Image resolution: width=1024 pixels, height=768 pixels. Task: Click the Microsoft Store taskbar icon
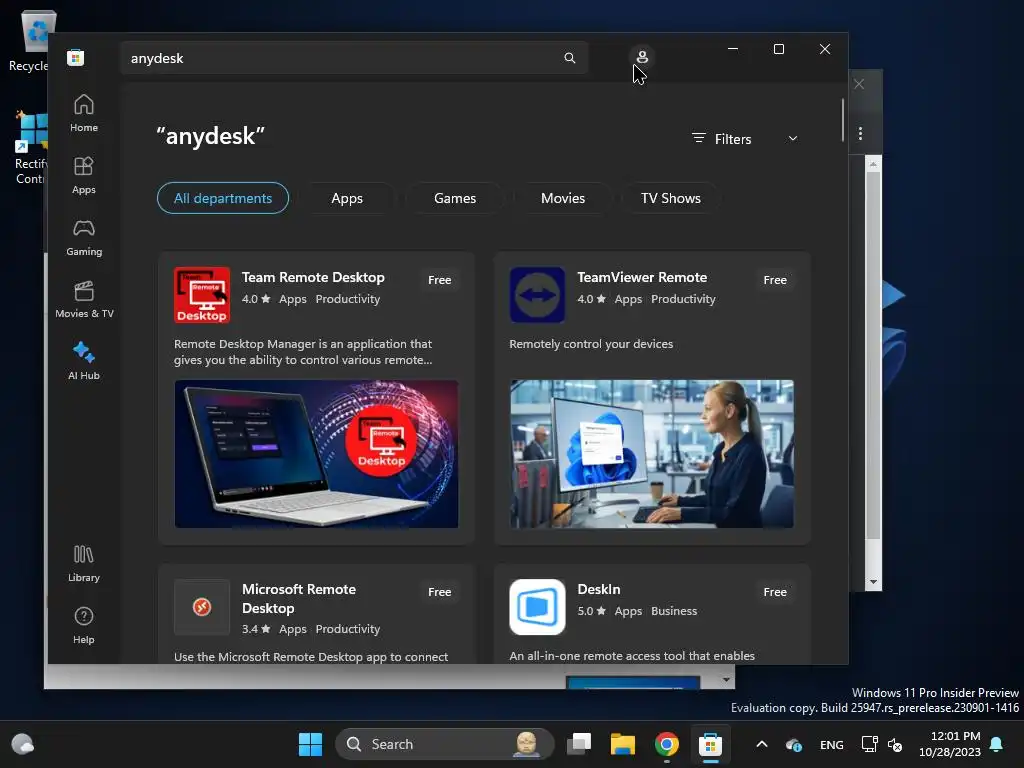click(710, 744)
